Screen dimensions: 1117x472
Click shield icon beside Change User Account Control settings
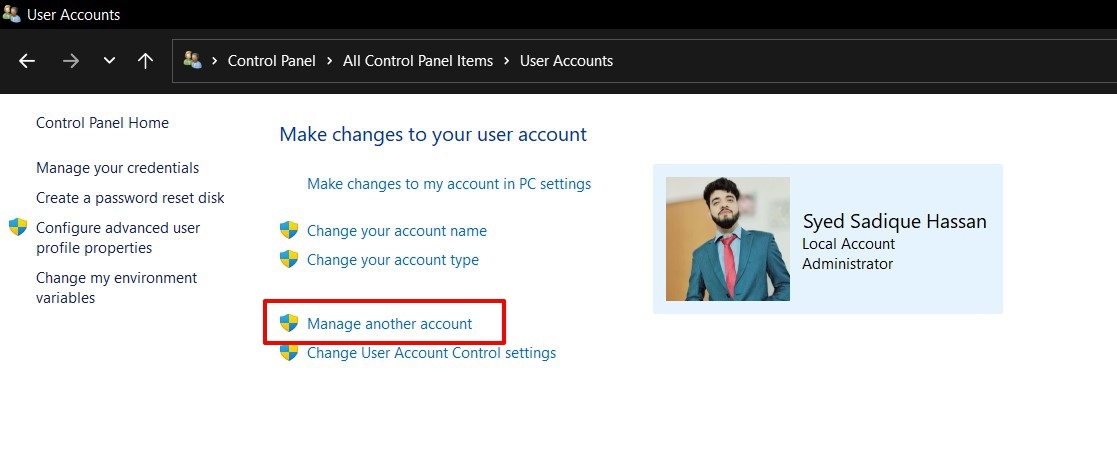[289, 352]
